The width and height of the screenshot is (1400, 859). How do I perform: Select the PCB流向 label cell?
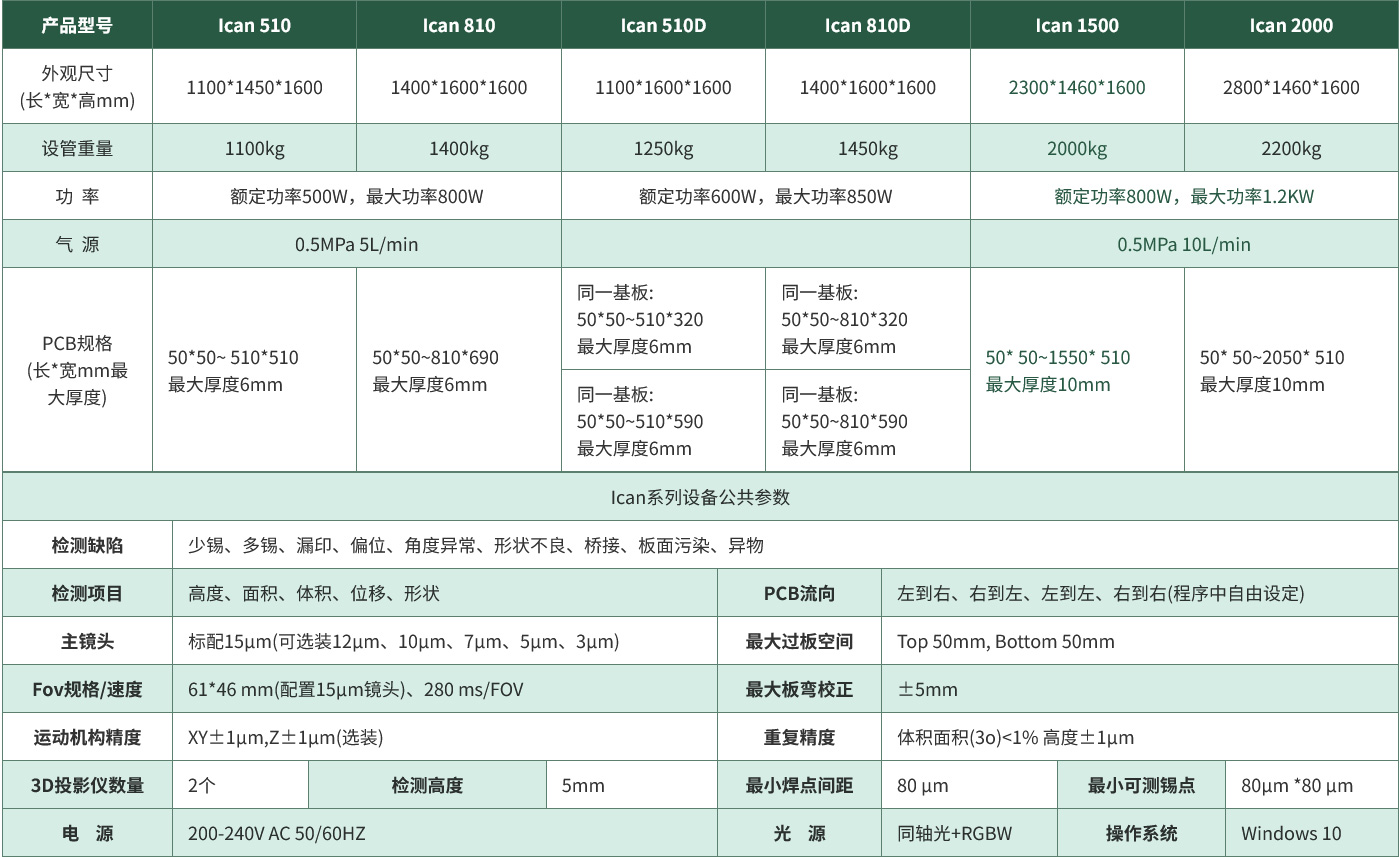coord(799,593)
